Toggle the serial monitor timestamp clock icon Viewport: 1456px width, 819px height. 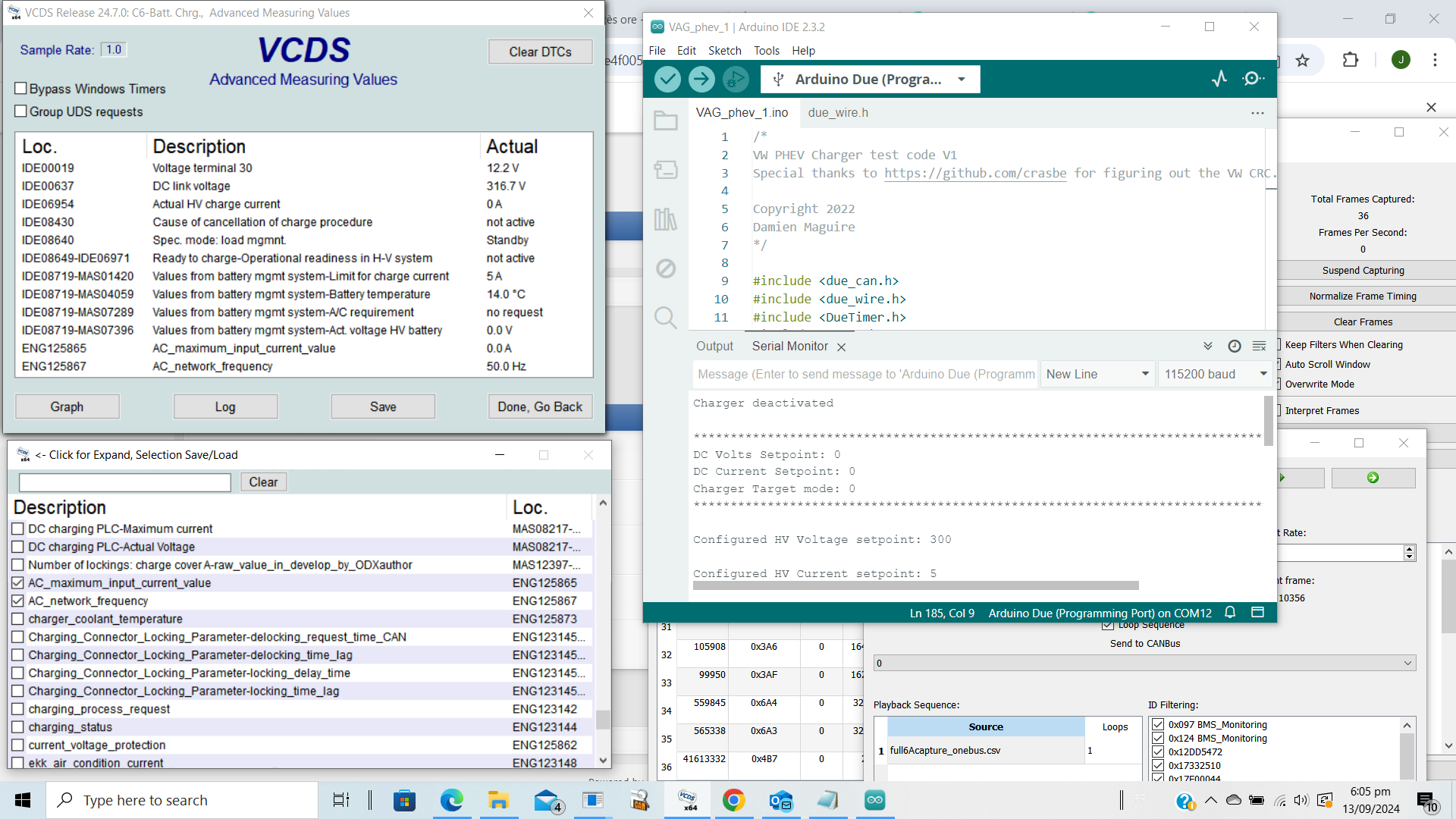tap(1235, 346)
